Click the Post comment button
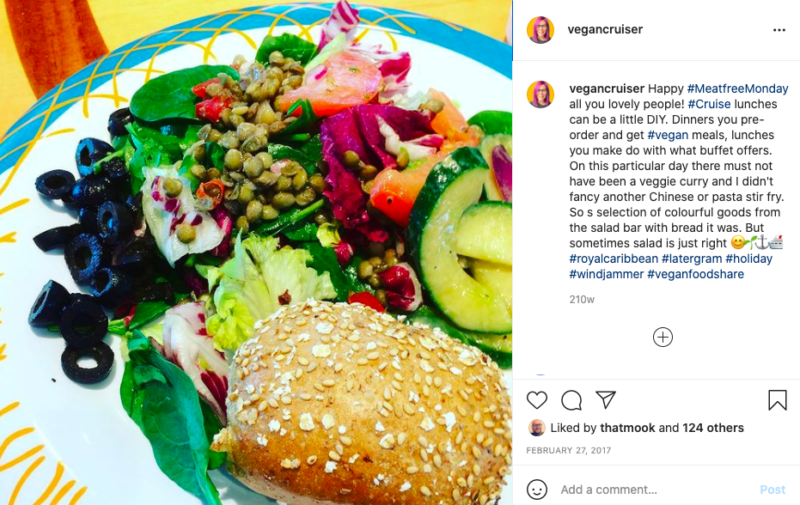The width and height of the screenshot is (800, 505). click(x=772, y=490)
